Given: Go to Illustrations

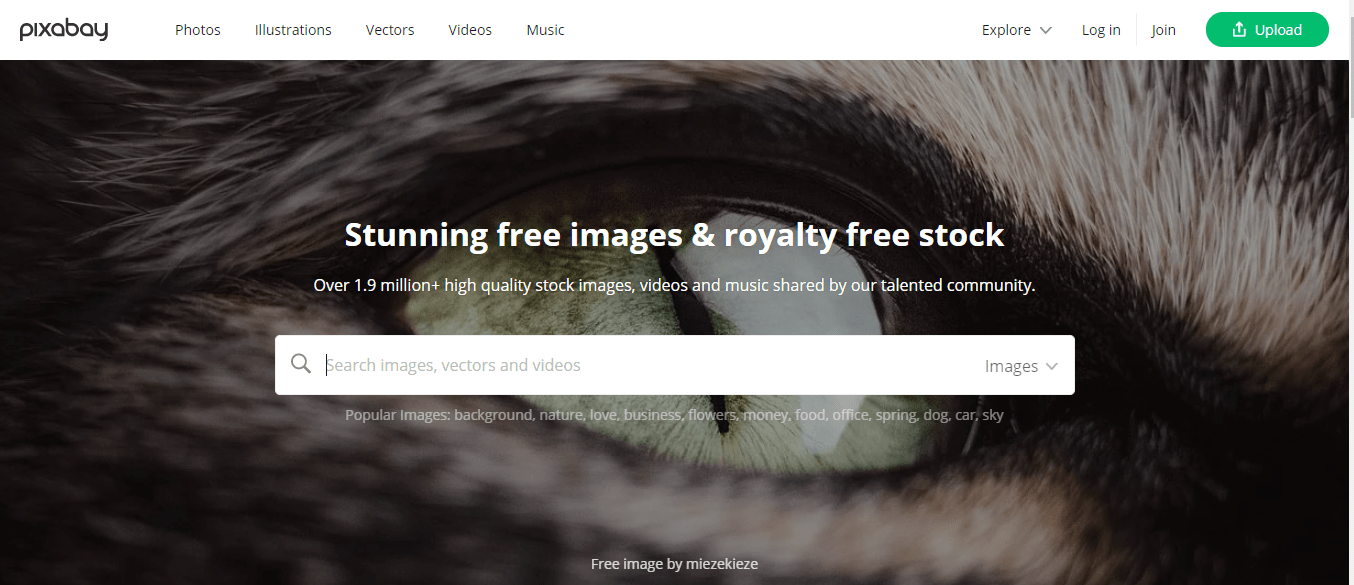Looking at the screenshot, I should click(293, 30).
